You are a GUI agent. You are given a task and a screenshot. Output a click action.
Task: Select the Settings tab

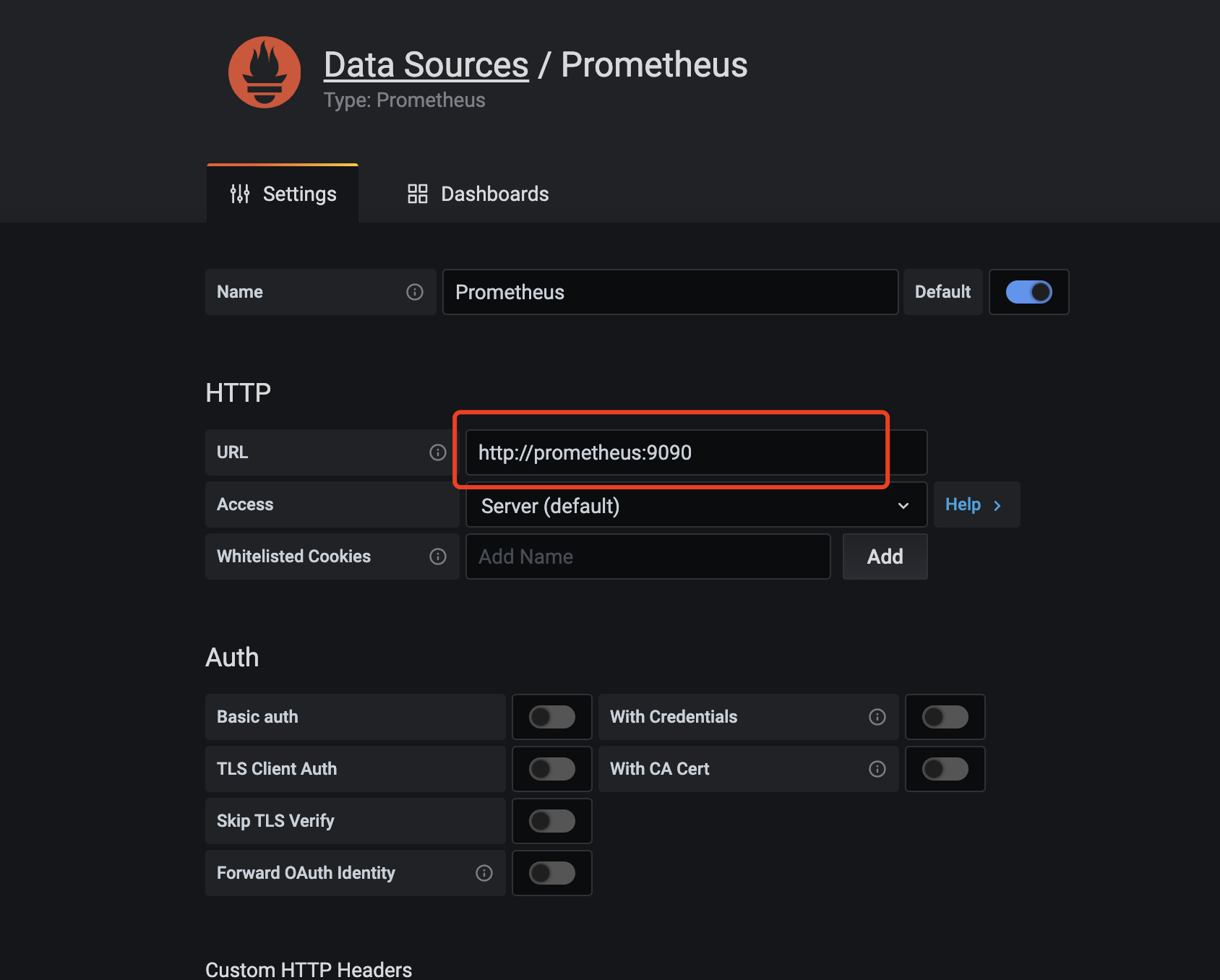[x=283, y=194]
